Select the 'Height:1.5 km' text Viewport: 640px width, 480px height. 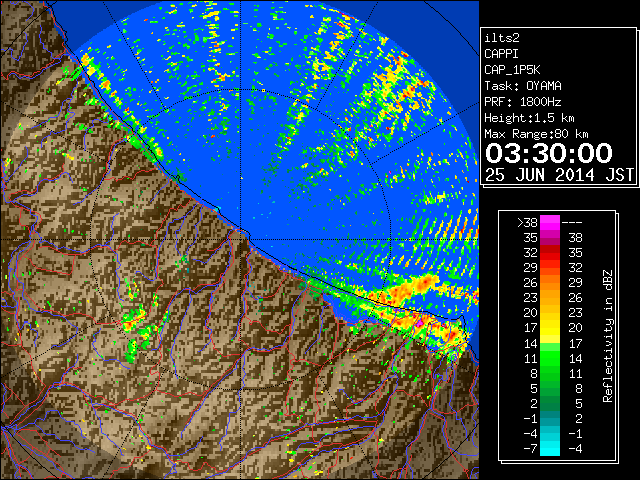pyautogui.click(x=529, y=118)
